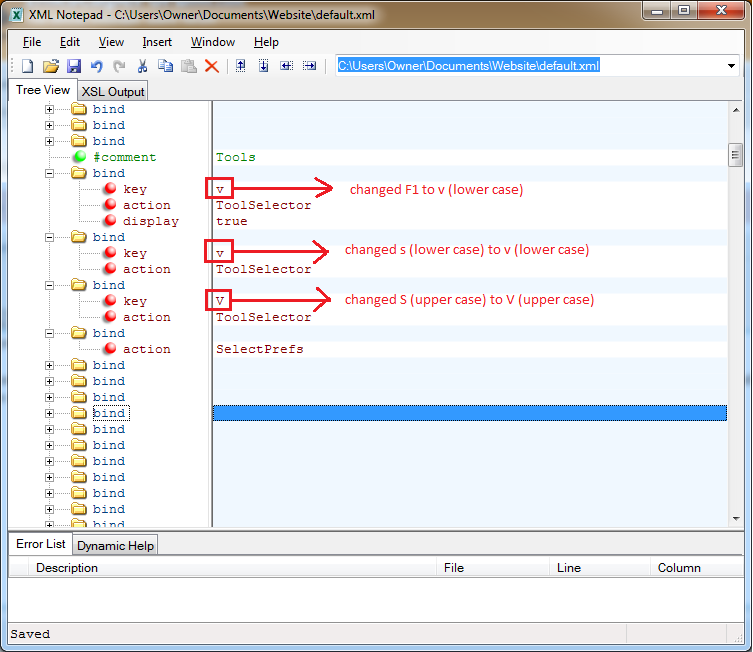Screen dimensions: 753x652
Task: Minimize the XML Notepad window
Action: (x=657, y=11)
